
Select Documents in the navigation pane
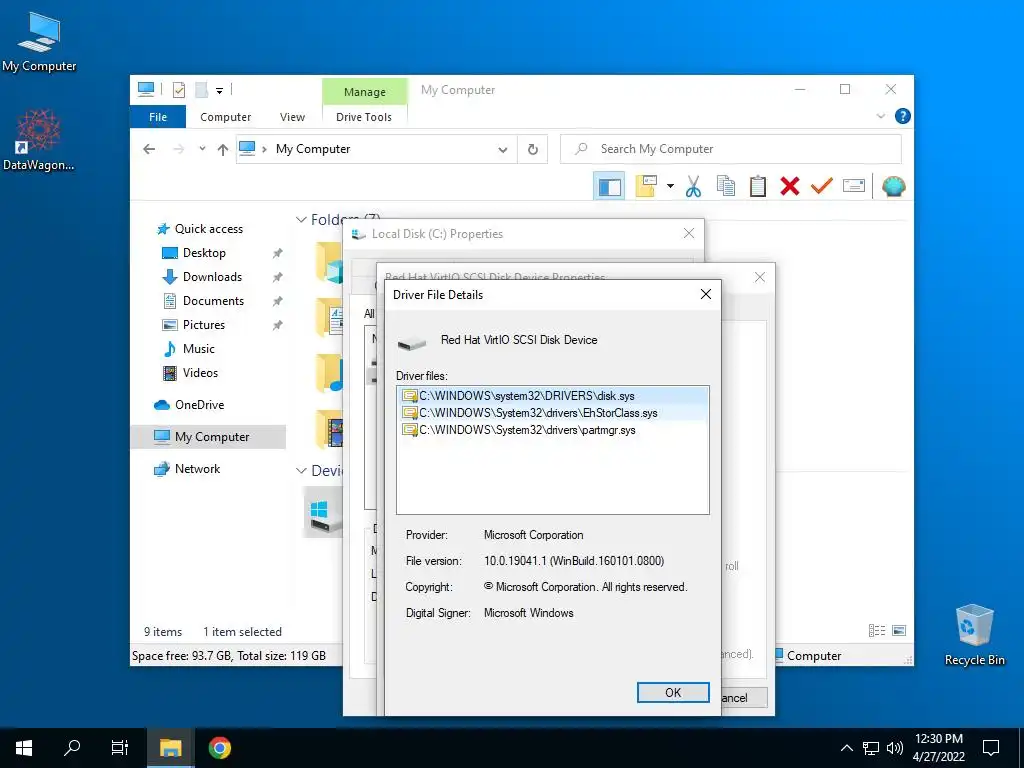213,301
